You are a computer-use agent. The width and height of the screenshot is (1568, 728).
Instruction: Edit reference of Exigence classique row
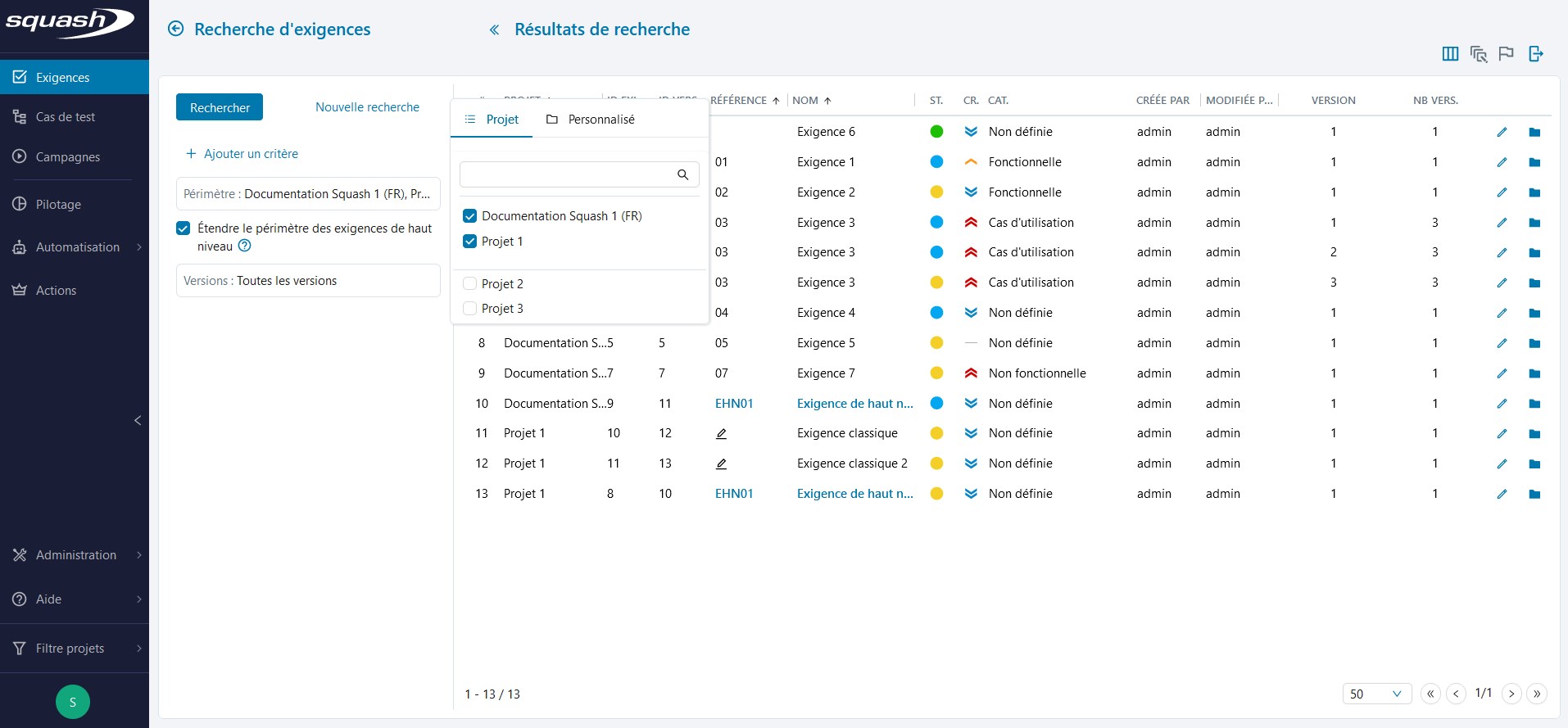[721, 433]
